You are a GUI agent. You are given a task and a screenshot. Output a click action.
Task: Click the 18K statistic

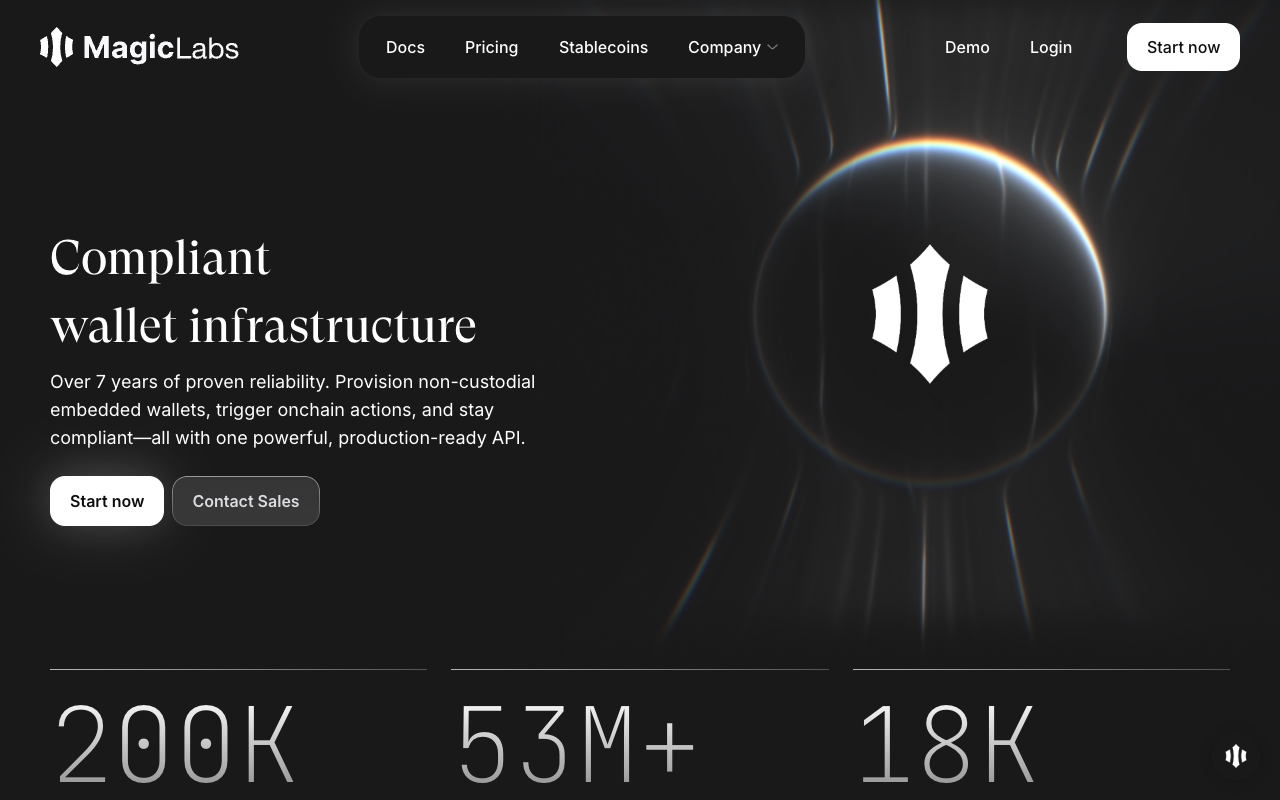(x=946, y=745)
